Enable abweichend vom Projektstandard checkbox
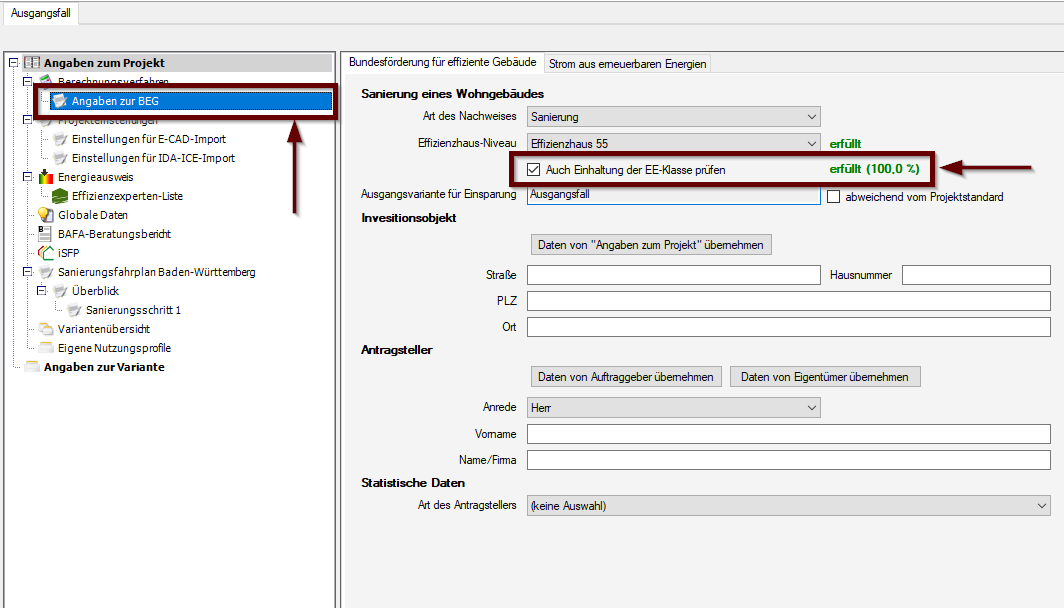The width and height of the screenshot is (1064, 608). [835, 197]
